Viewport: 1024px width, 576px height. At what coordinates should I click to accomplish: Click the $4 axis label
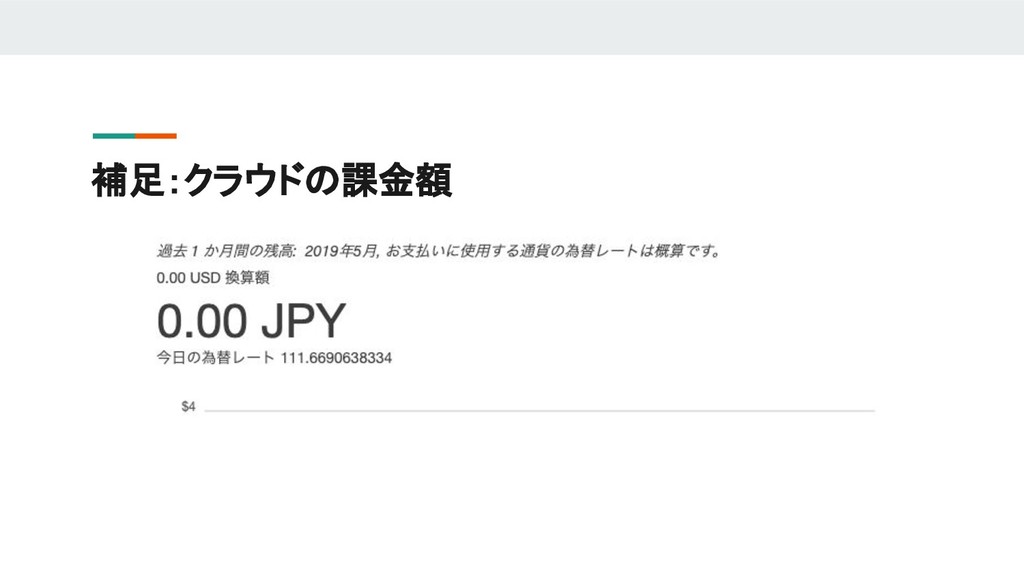click(x=188, y=407)
